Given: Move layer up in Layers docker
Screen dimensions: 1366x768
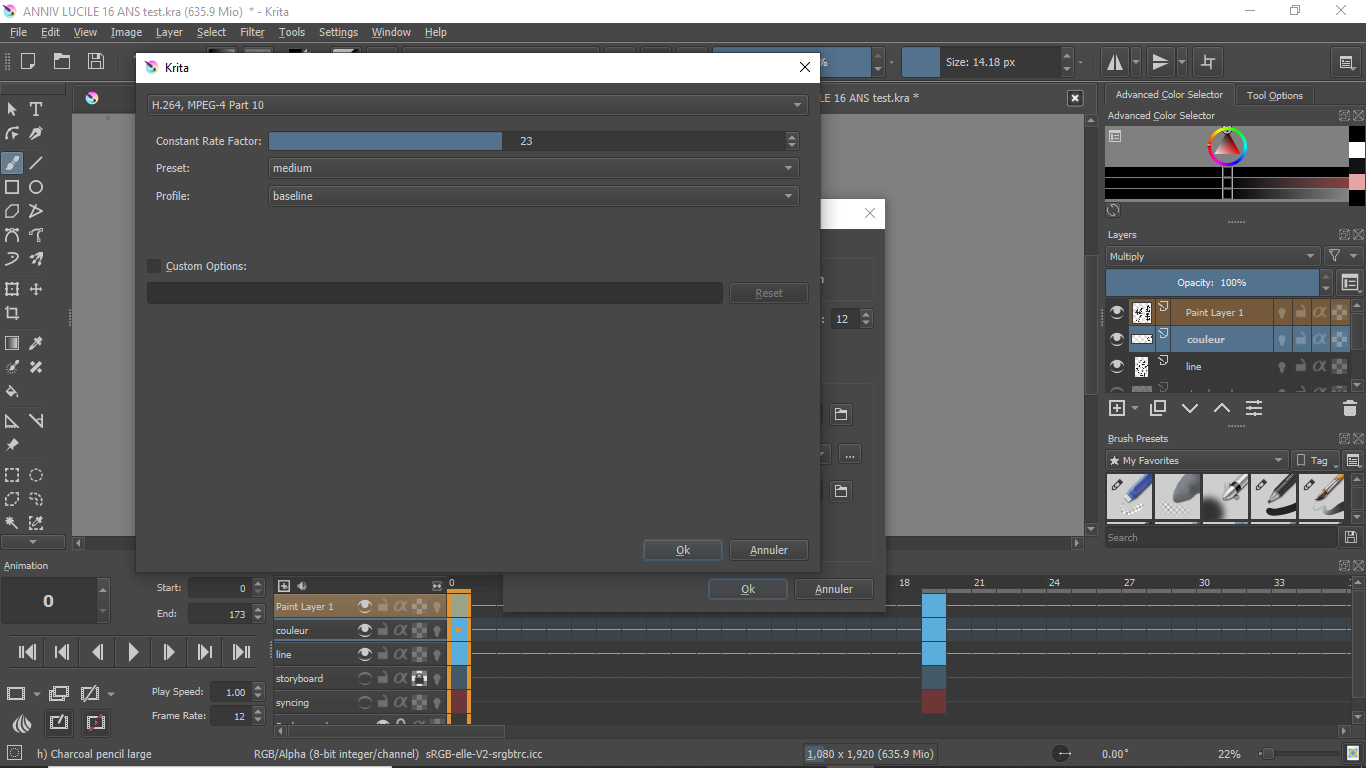Looking at the screenshot, I should click(1222, 408).
